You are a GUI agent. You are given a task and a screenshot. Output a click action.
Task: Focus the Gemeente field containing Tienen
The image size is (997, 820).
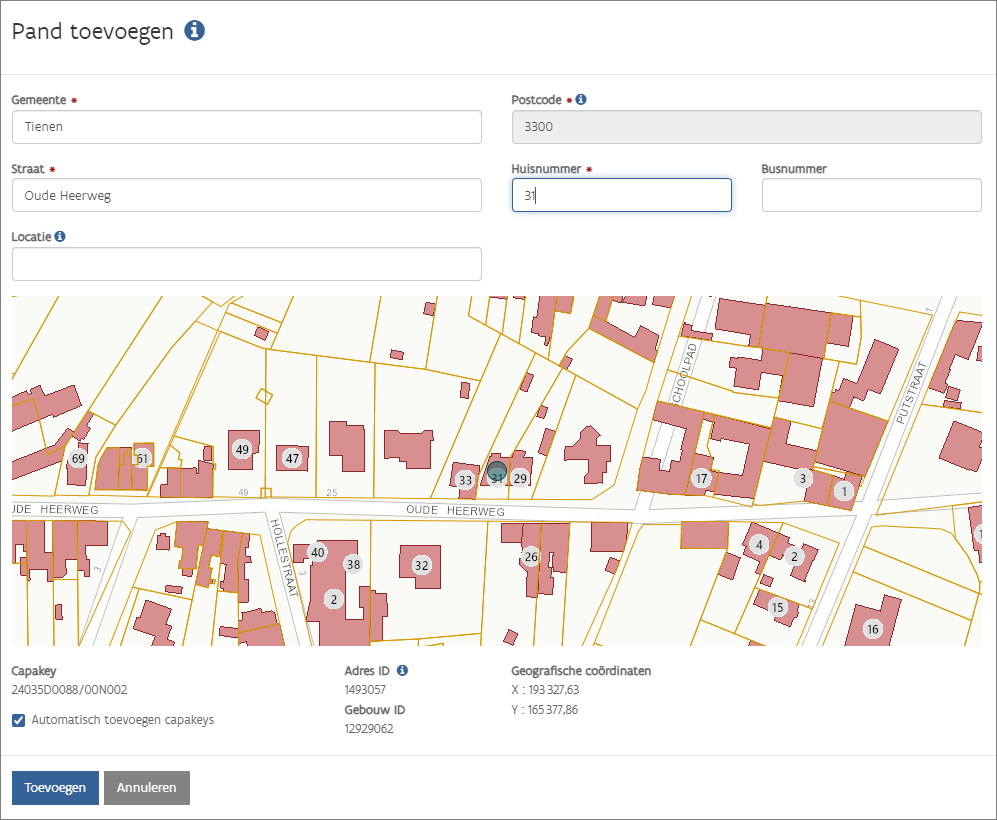246,127
